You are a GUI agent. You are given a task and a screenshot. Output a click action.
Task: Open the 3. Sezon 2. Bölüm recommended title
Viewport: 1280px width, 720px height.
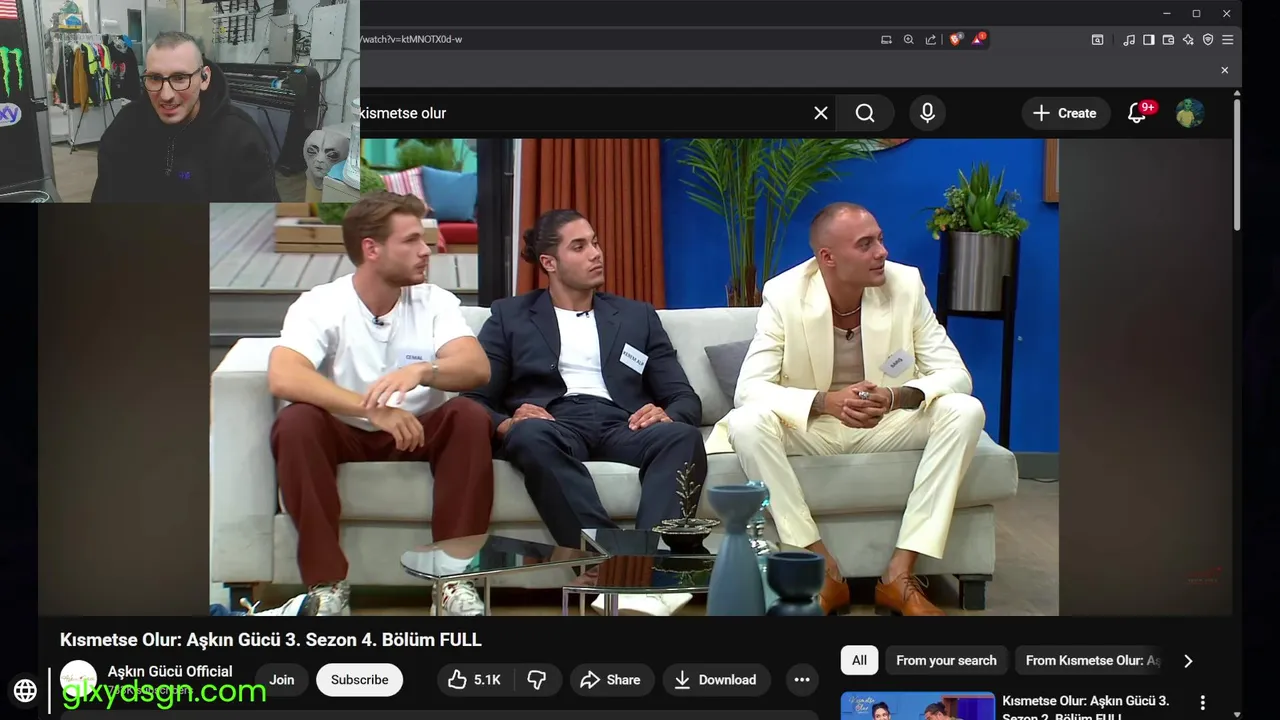click(1086, 707)
